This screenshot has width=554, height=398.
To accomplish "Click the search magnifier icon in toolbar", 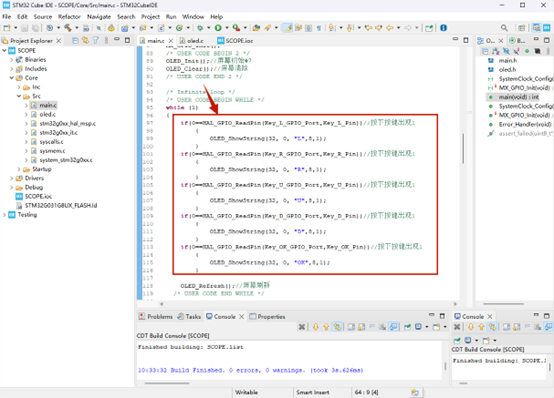I will point(504,28).
